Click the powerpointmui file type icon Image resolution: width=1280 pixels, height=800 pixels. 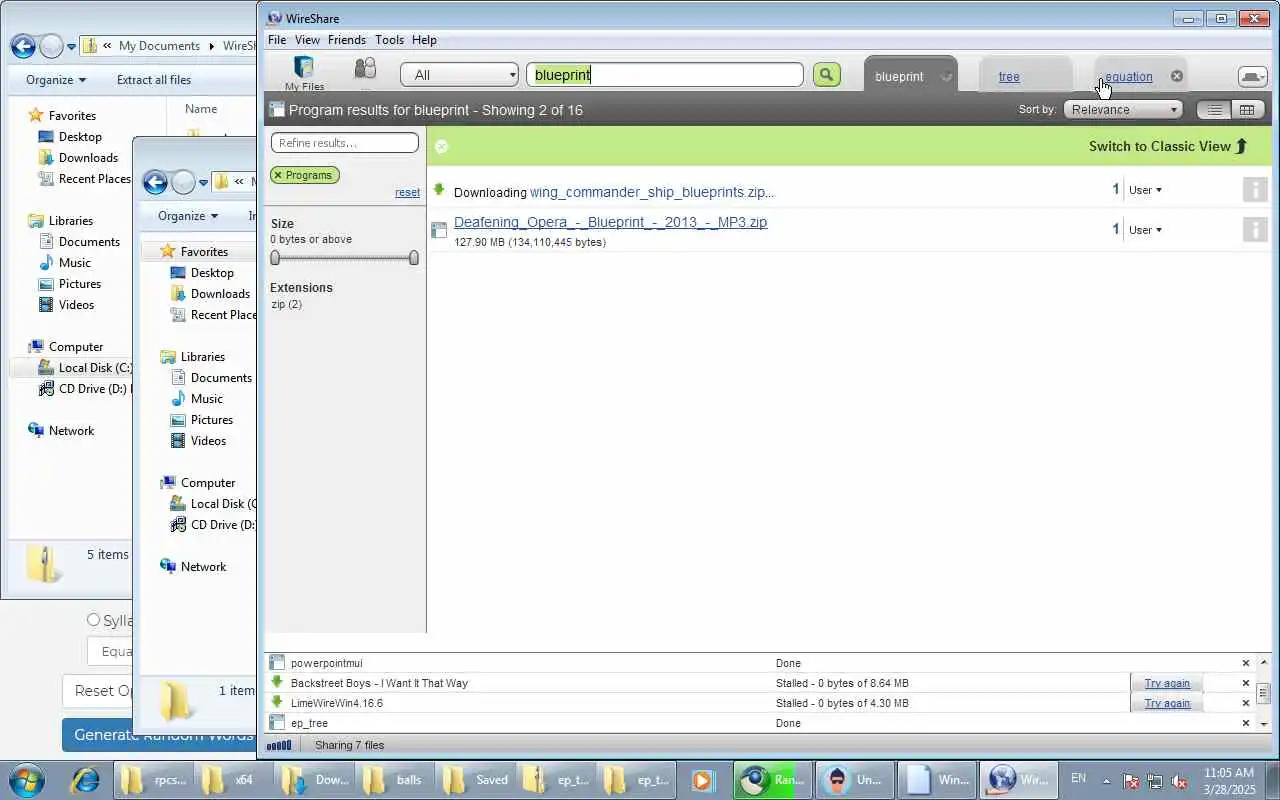277,663
